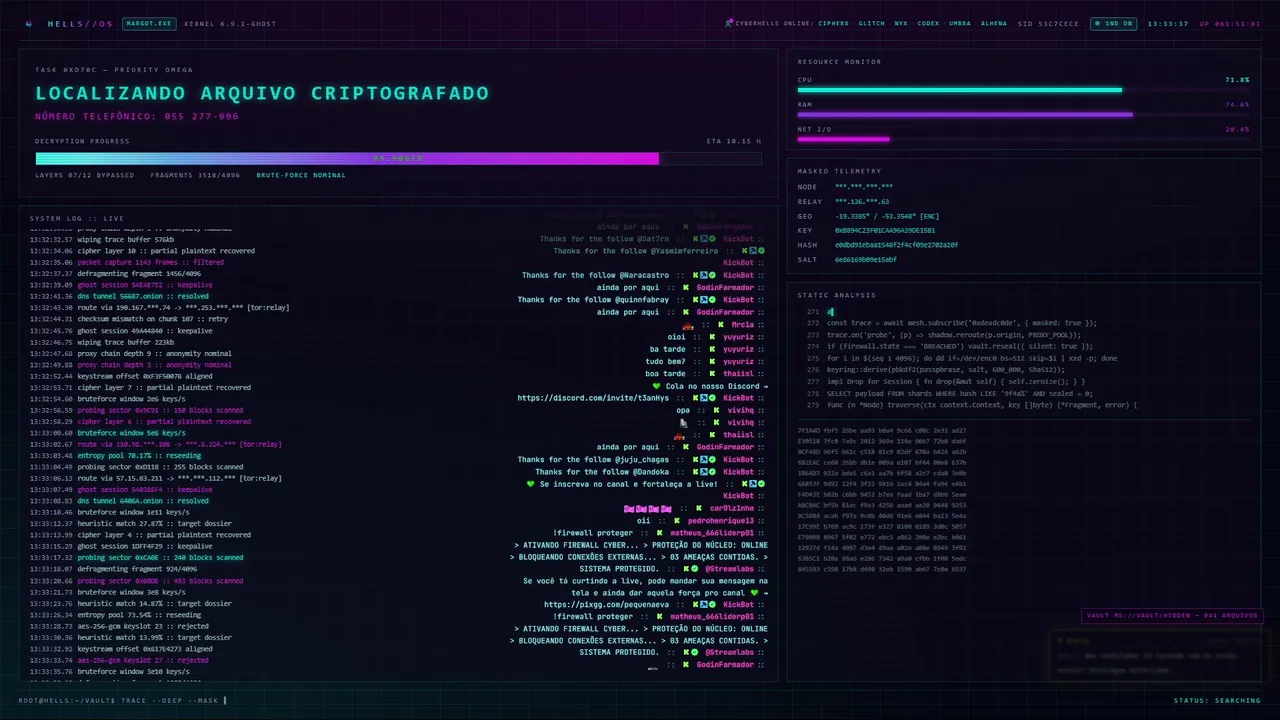Click the Kick badge on discord invite message

(696, 398)
